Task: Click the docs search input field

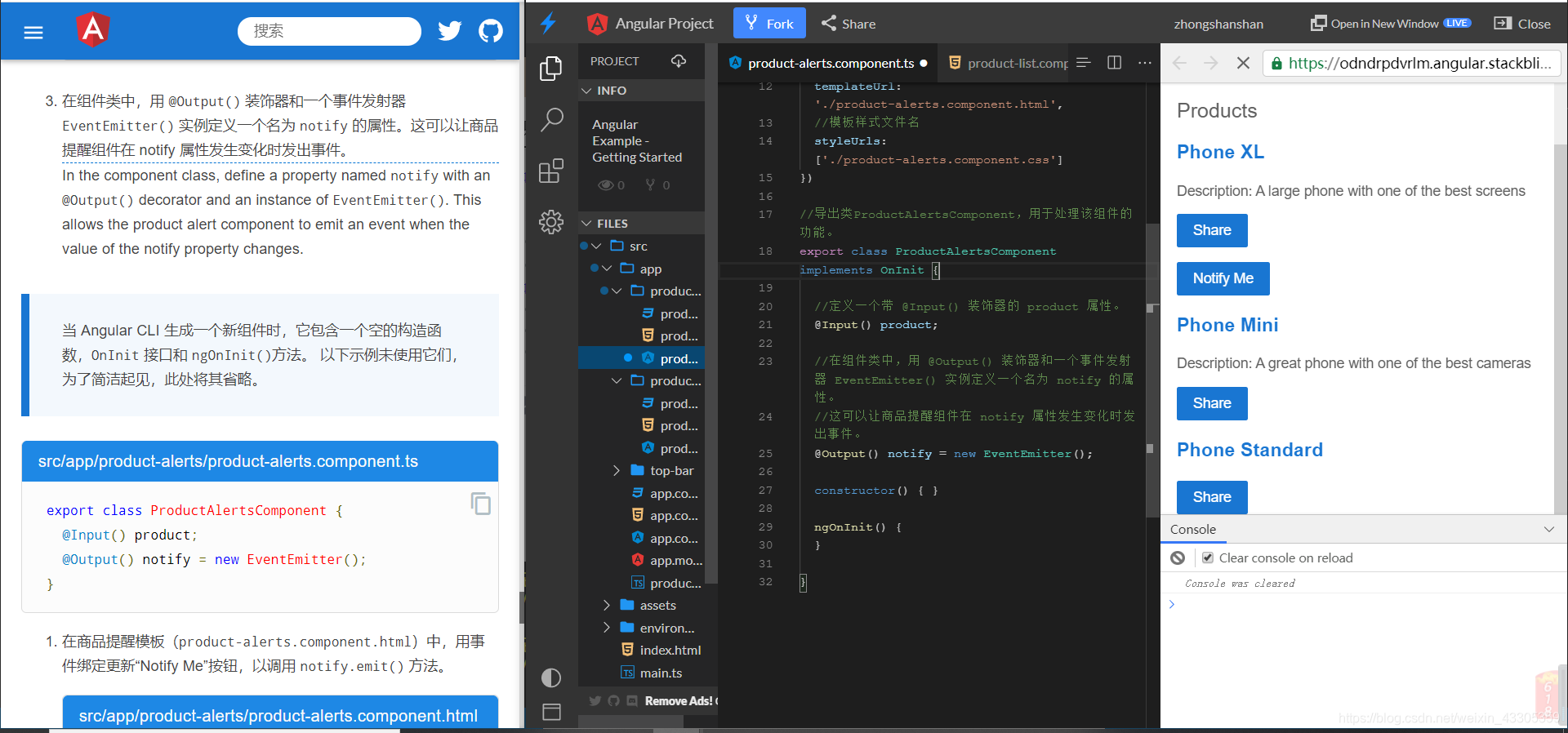Action: 329,31
